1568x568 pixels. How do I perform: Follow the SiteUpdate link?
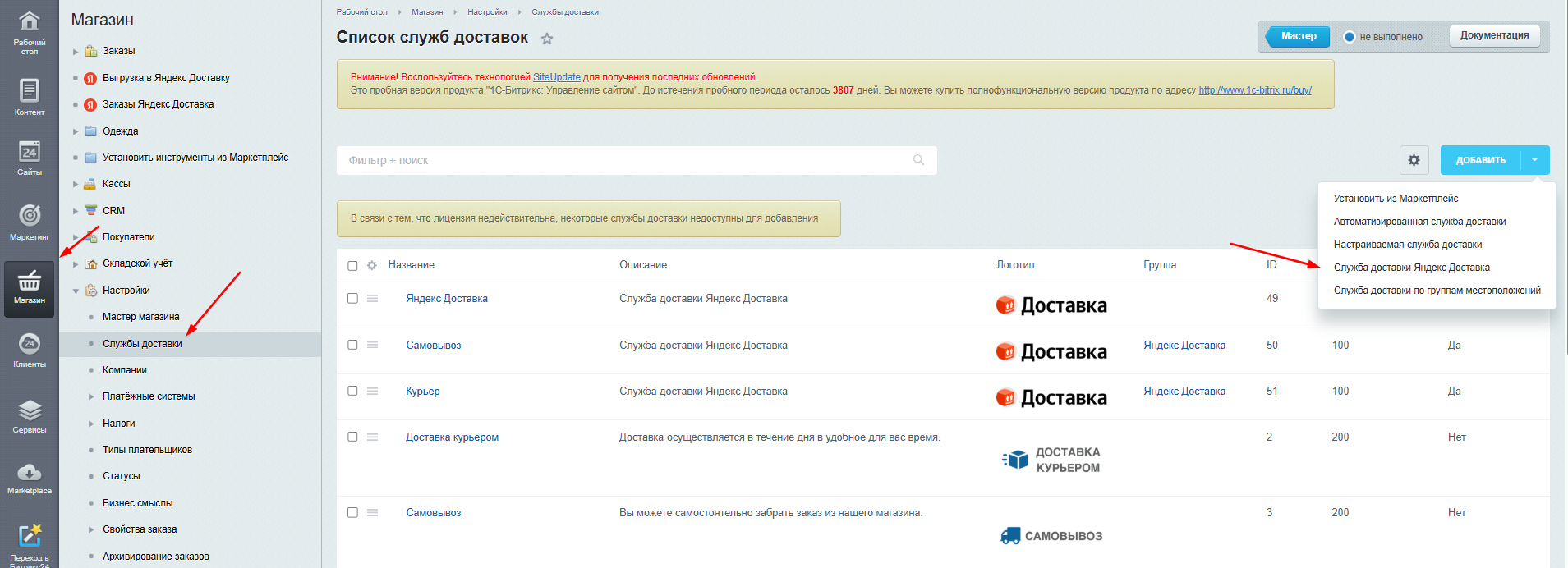[557, 77]
